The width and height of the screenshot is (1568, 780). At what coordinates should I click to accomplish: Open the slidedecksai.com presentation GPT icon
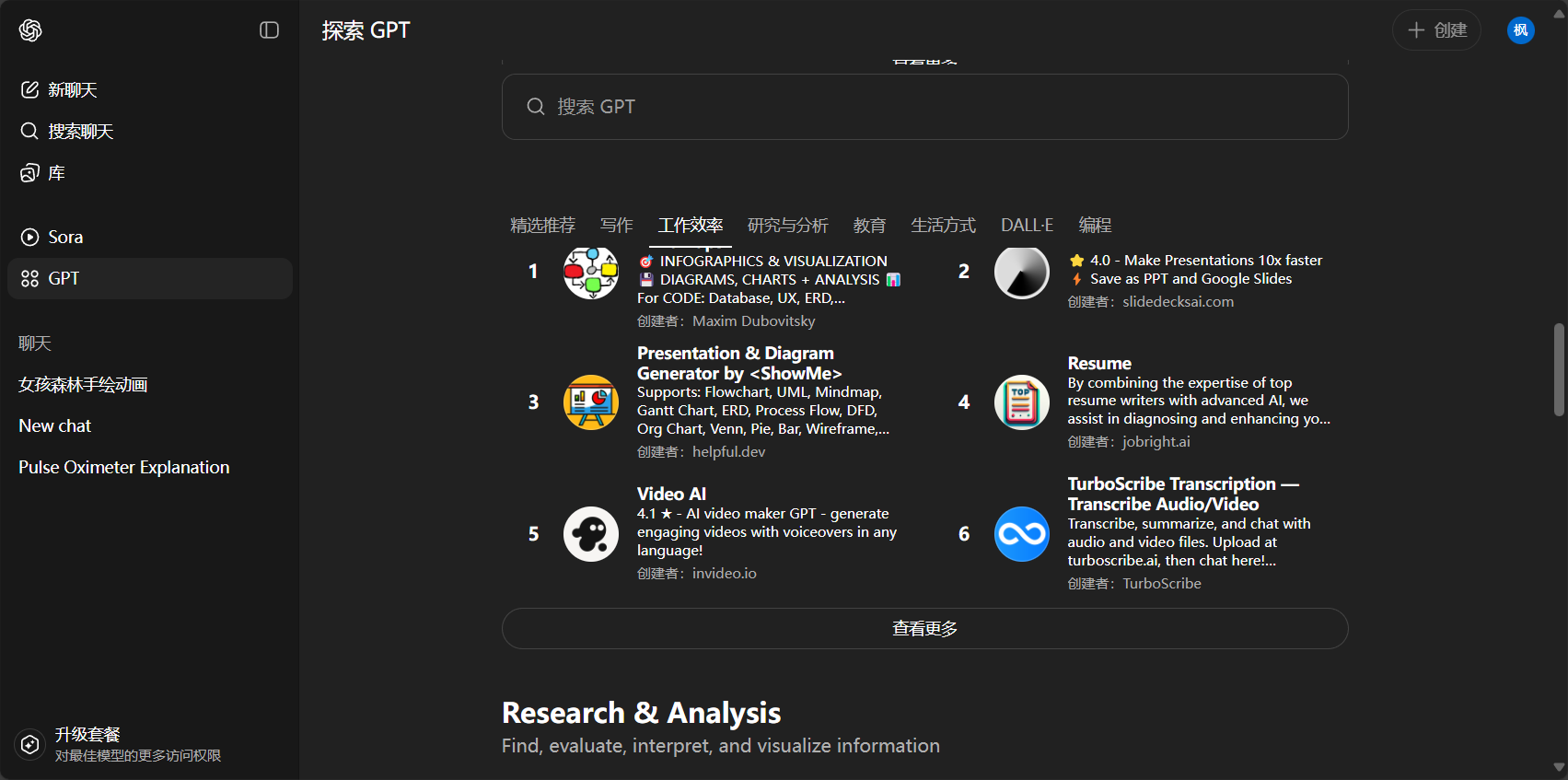click(1022, 272)
